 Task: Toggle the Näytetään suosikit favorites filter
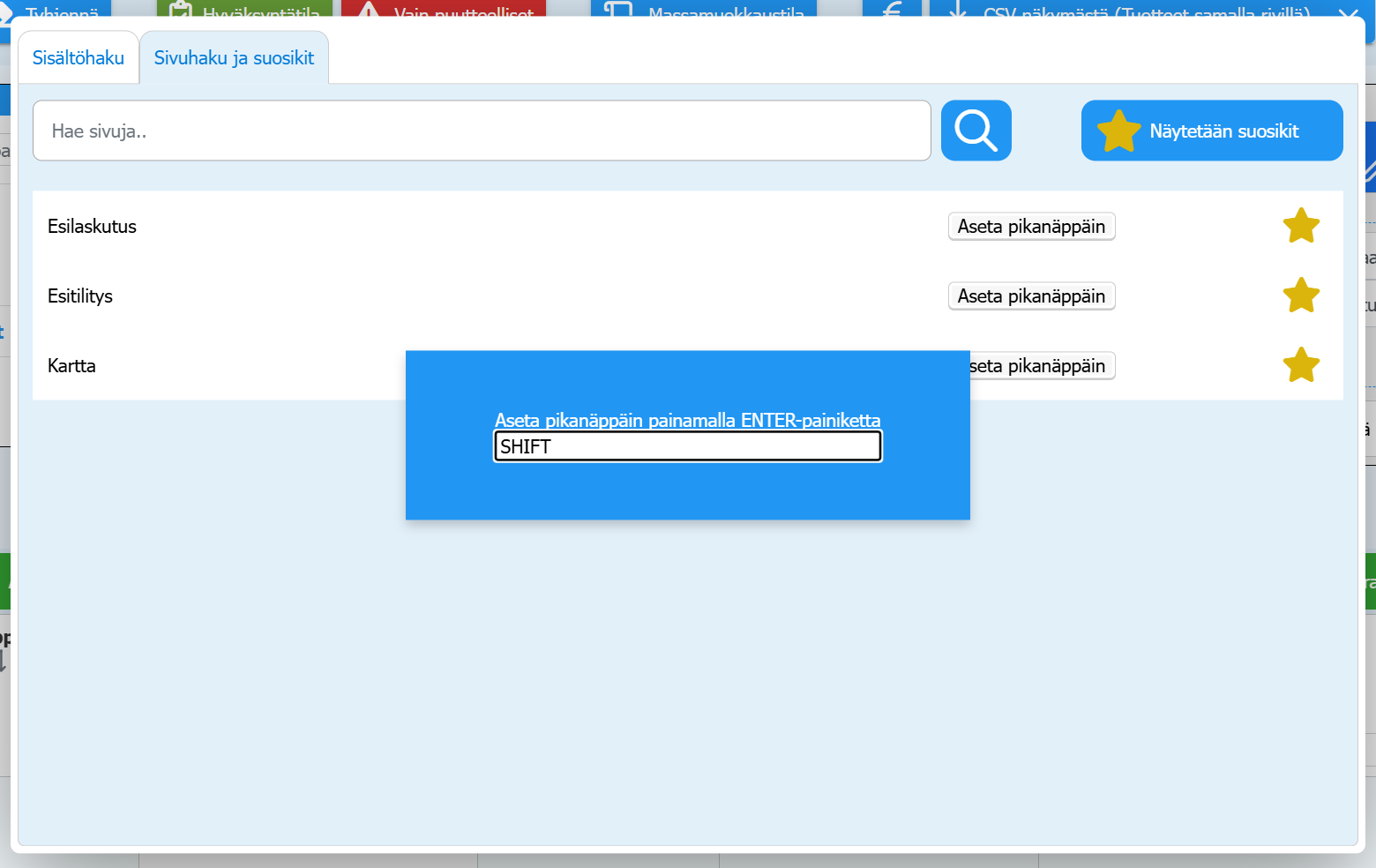1212,131
